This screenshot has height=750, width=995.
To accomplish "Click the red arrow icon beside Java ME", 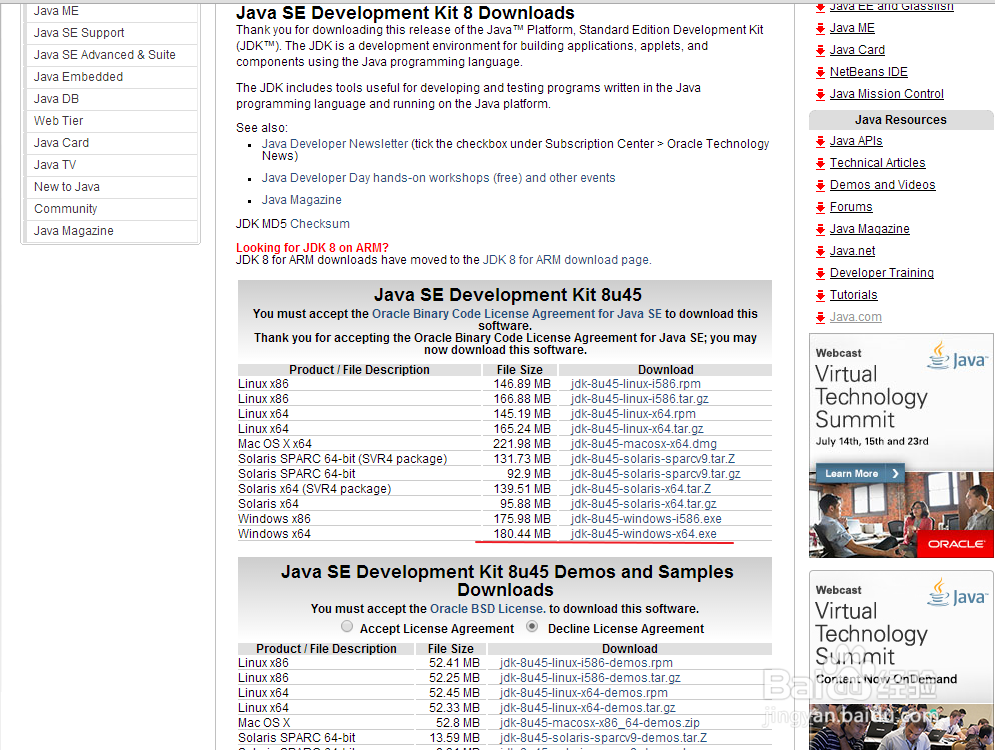I will [x=820, y=29].
